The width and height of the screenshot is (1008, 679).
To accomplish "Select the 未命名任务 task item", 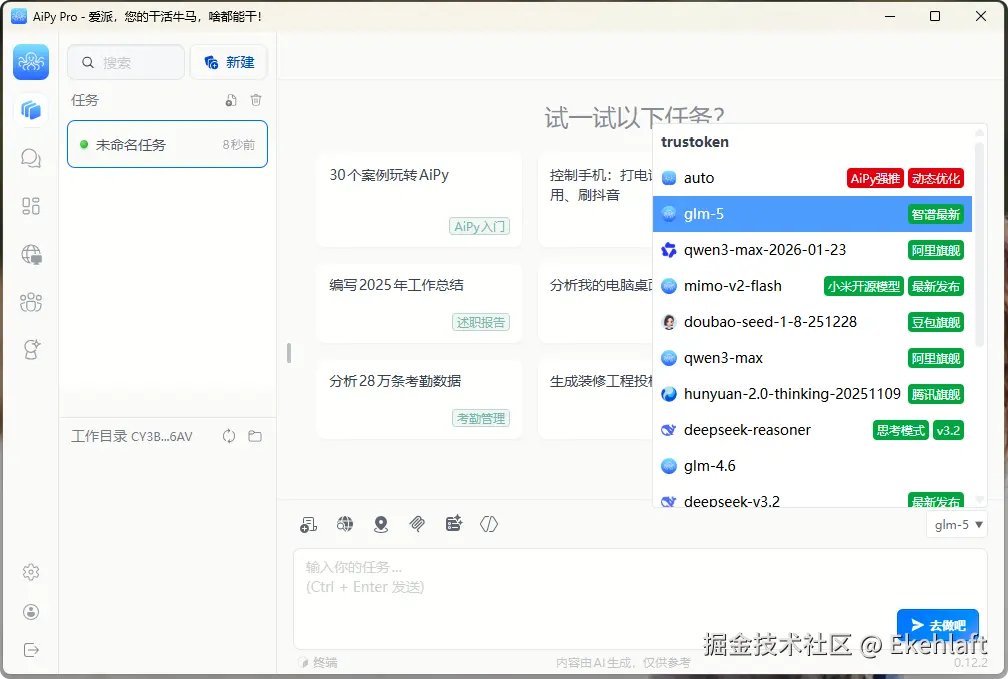I will coord(167,145).
